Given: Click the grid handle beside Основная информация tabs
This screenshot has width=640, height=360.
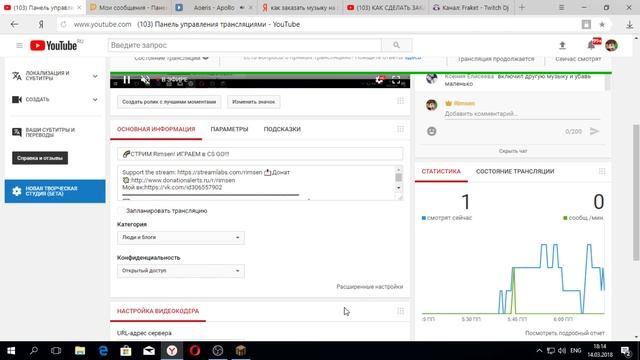Looking at the screenshot, I should tap(400, 129).
